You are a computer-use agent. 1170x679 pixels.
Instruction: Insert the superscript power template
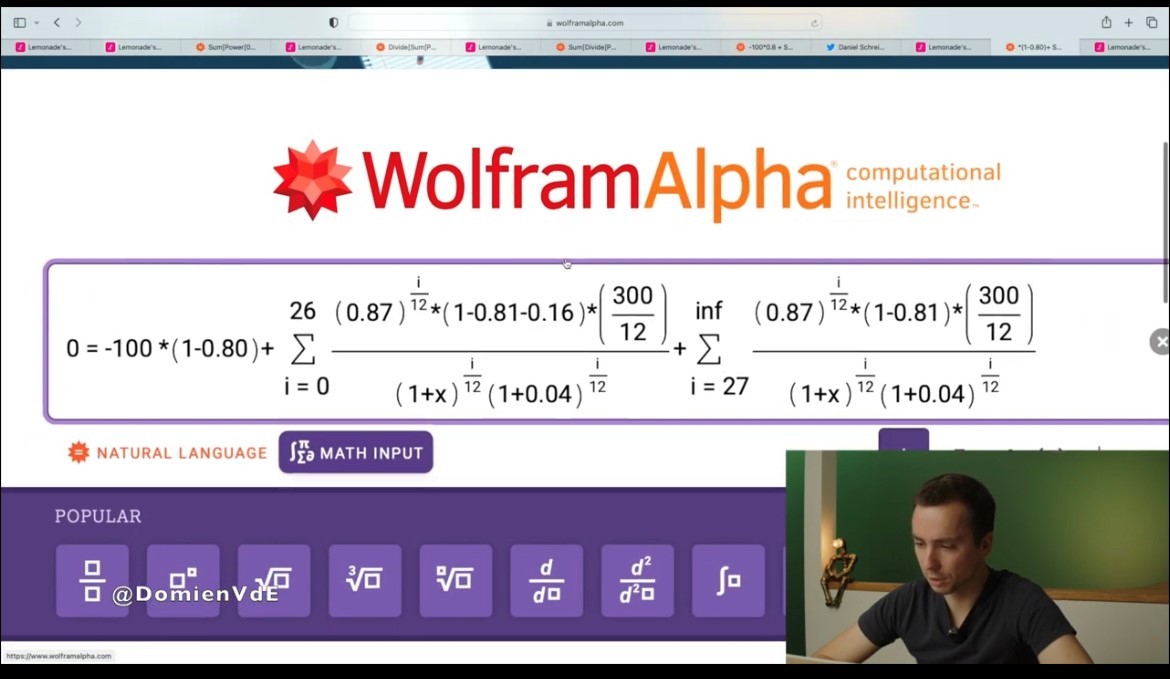click(x=183, y=580)
